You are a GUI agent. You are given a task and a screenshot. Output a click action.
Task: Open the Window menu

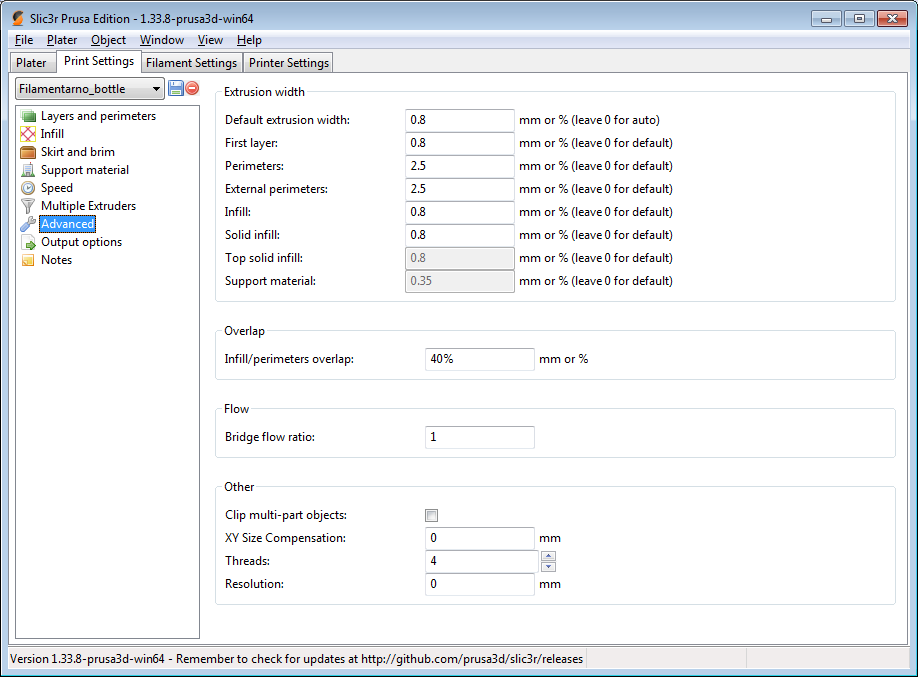pos(162,40)
